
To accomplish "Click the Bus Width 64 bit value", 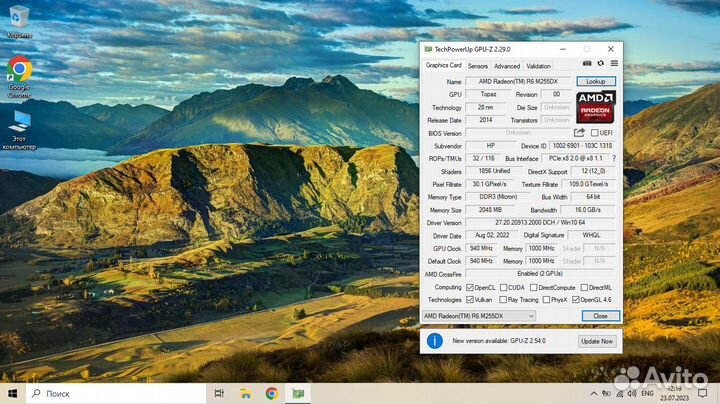I will pyautogui.click(x=593, y=196).
